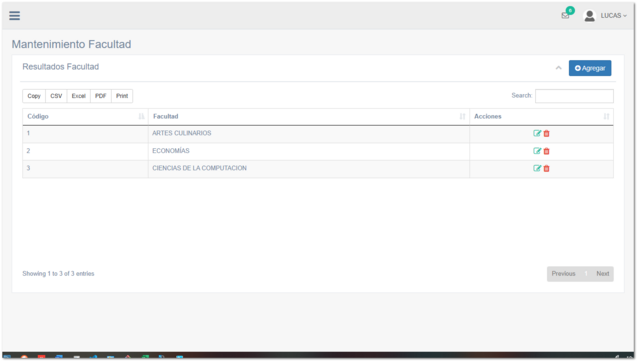The image size is (638, 362).
Task: Add a faculty with Agregar button
Action: coord(590,68)
